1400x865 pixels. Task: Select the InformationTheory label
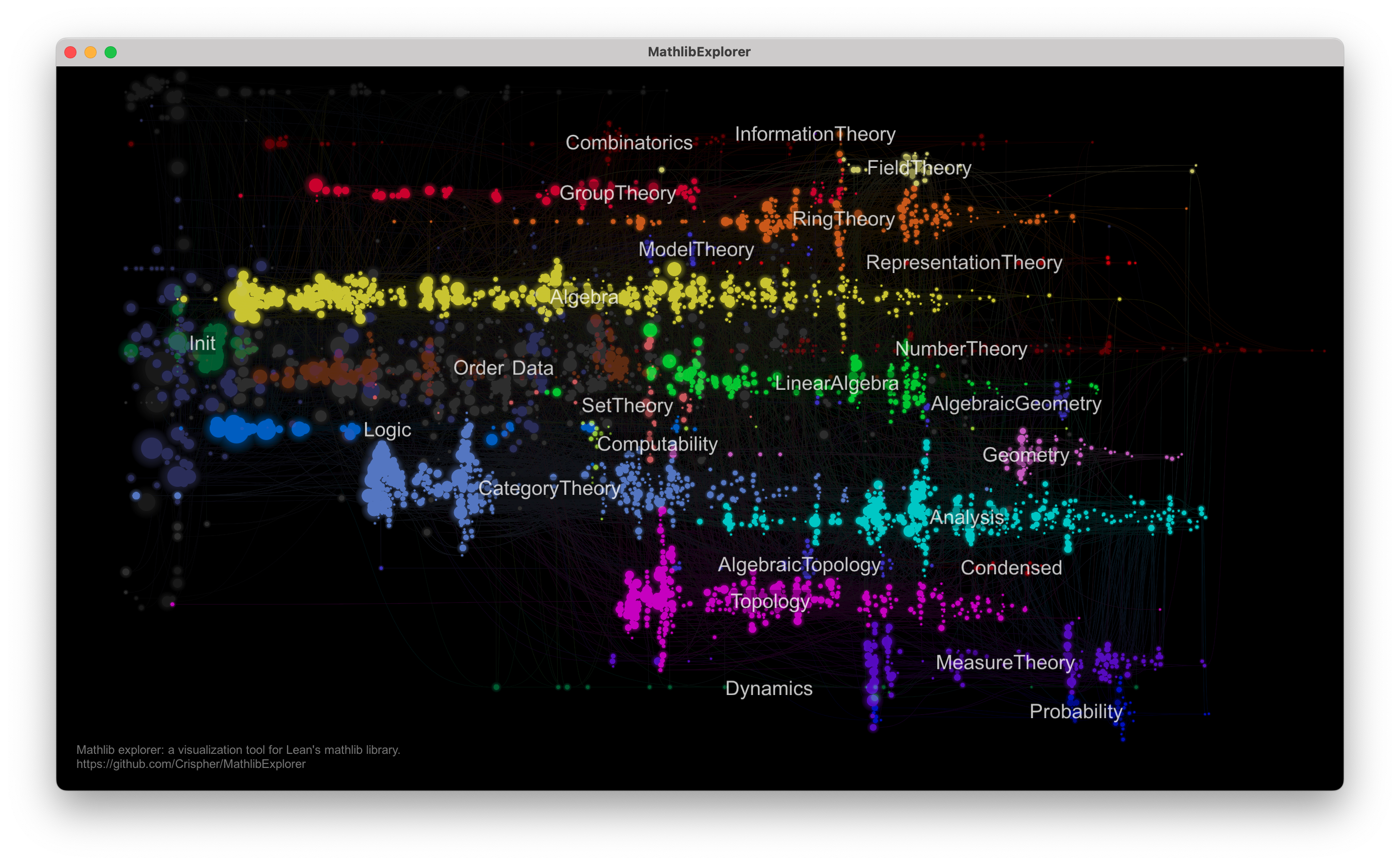(x=815, y=134)
